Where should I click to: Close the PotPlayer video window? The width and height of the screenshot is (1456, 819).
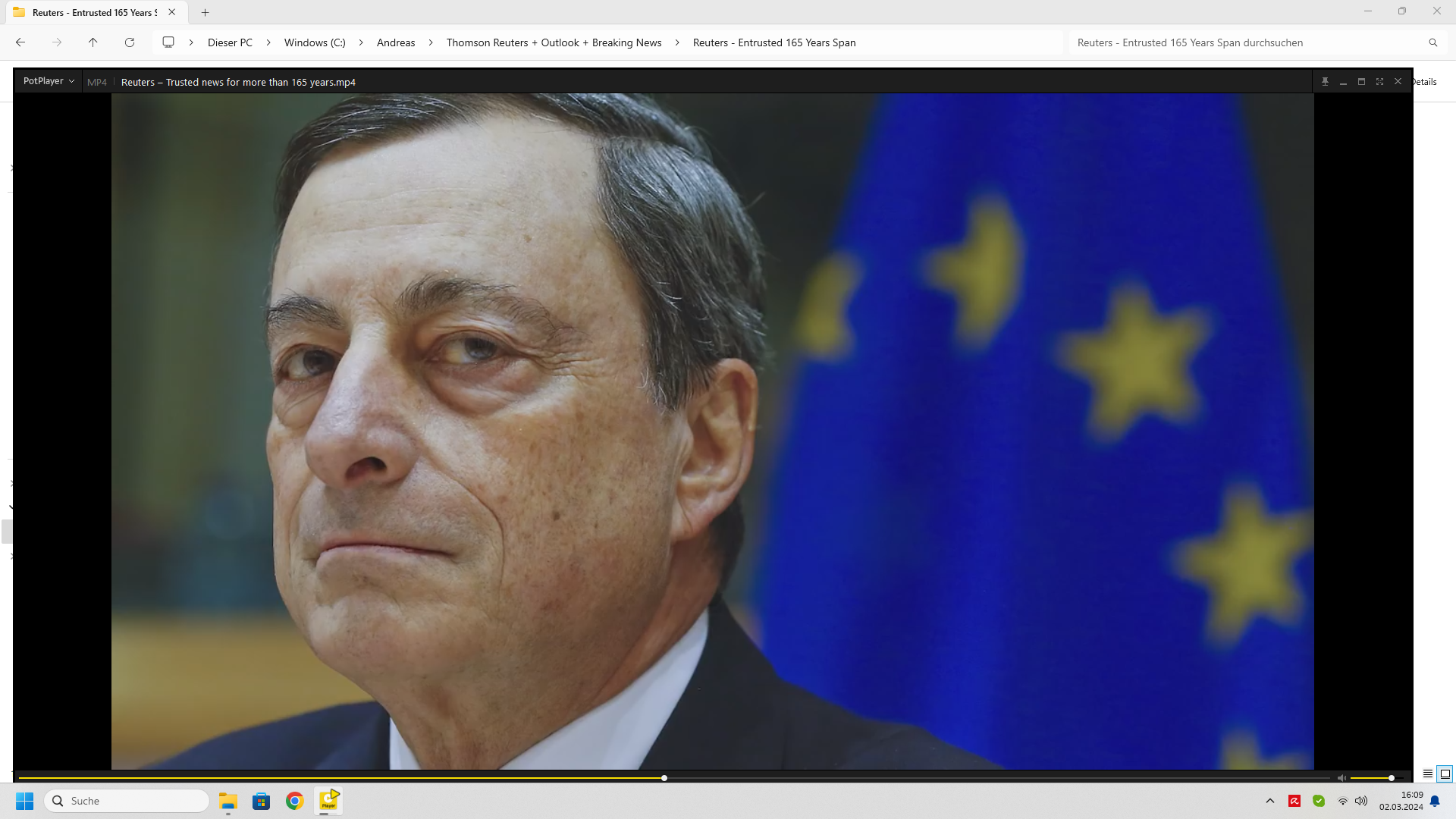click(x=1398, y=82)
